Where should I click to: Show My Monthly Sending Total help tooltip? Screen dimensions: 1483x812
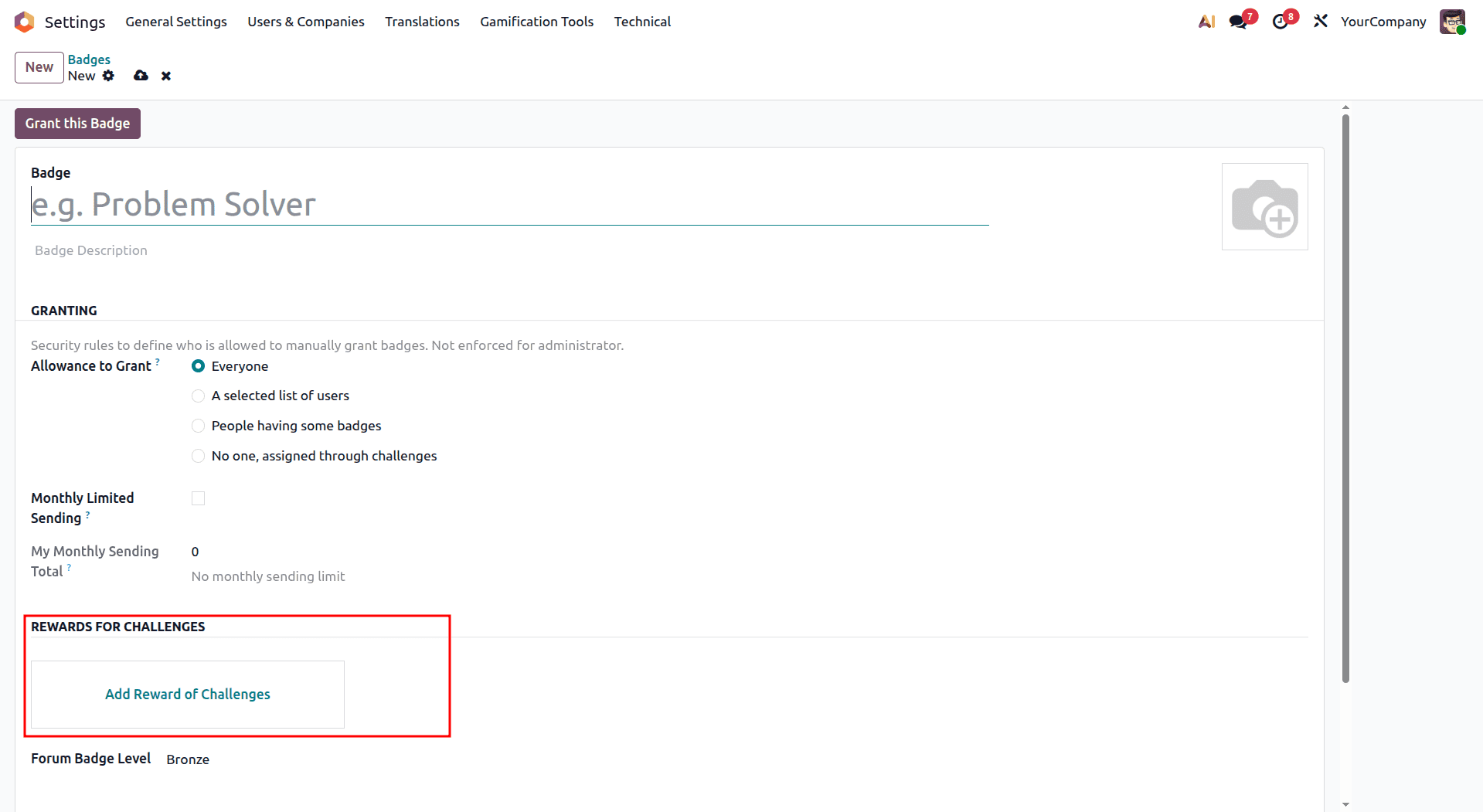pyautogui.click(x=69, y=567)
